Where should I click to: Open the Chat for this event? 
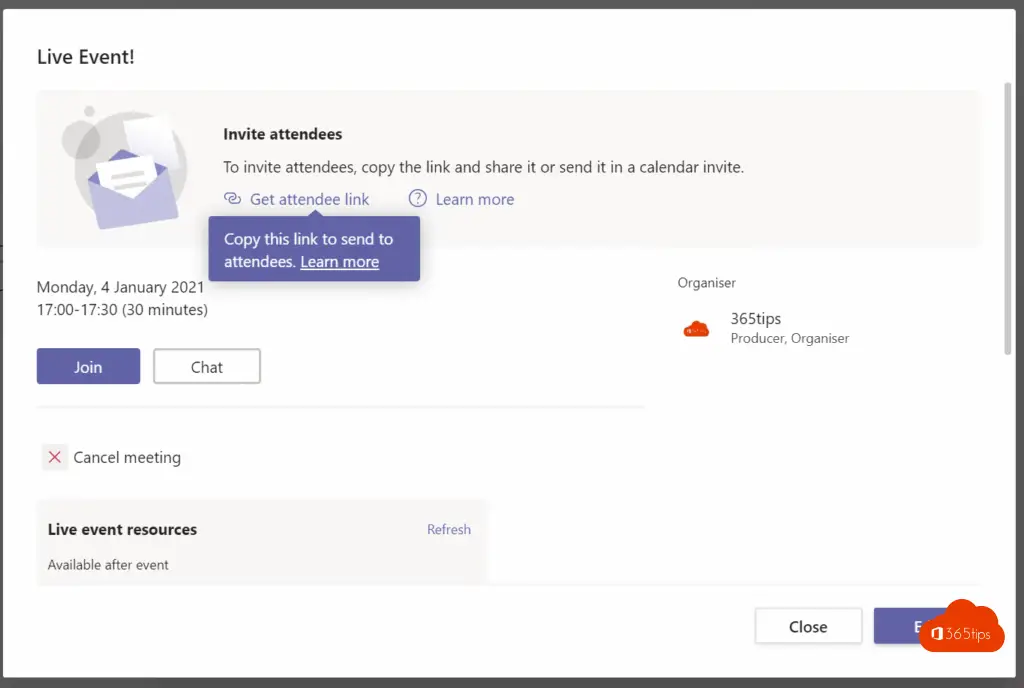coord(207,367)
